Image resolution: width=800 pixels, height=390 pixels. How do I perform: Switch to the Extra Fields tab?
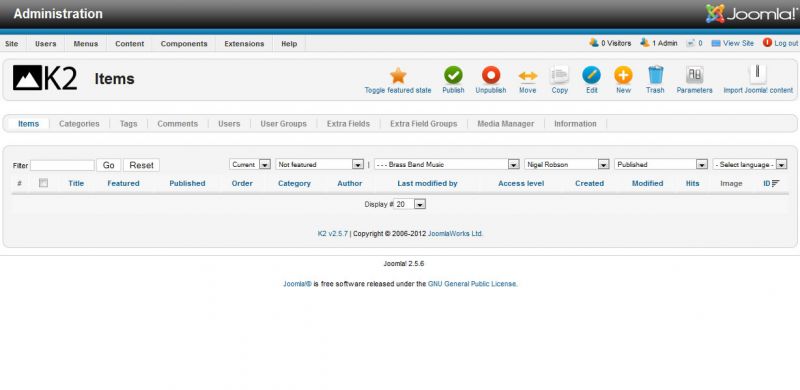pyautogui.click(x=348, y=124)
